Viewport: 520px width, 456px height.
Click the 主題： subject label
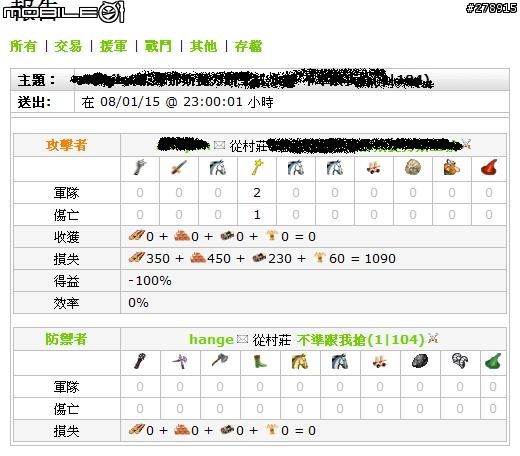[37, 80]
